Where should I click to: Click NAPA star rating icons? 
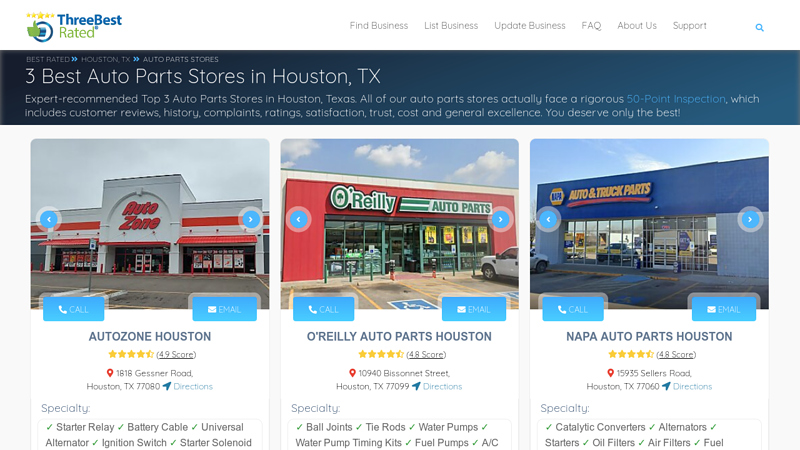click(x=631, y=354)
